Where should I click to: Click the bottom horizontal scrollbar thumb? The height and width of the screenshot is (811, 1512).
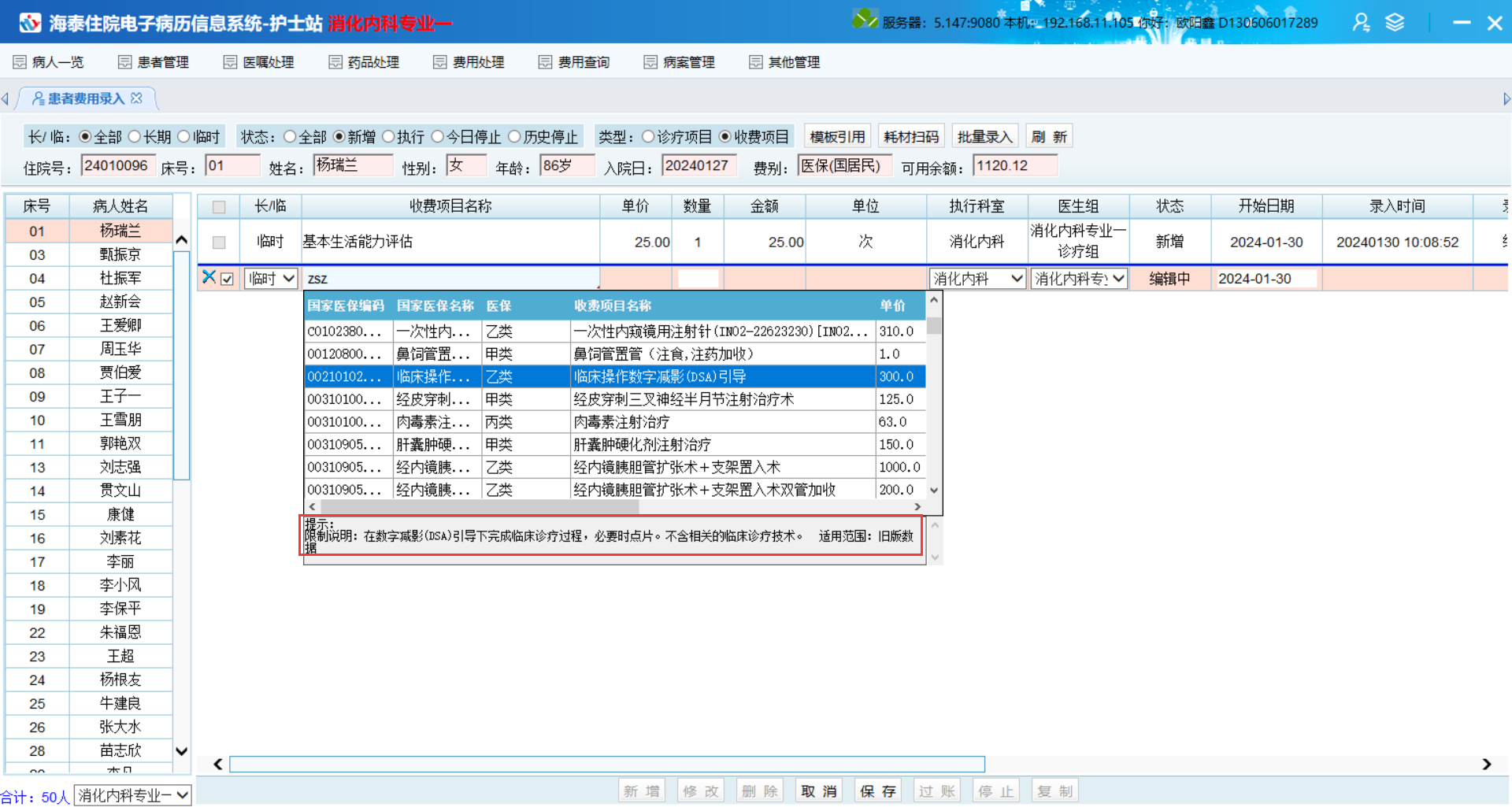click(606, 764)
